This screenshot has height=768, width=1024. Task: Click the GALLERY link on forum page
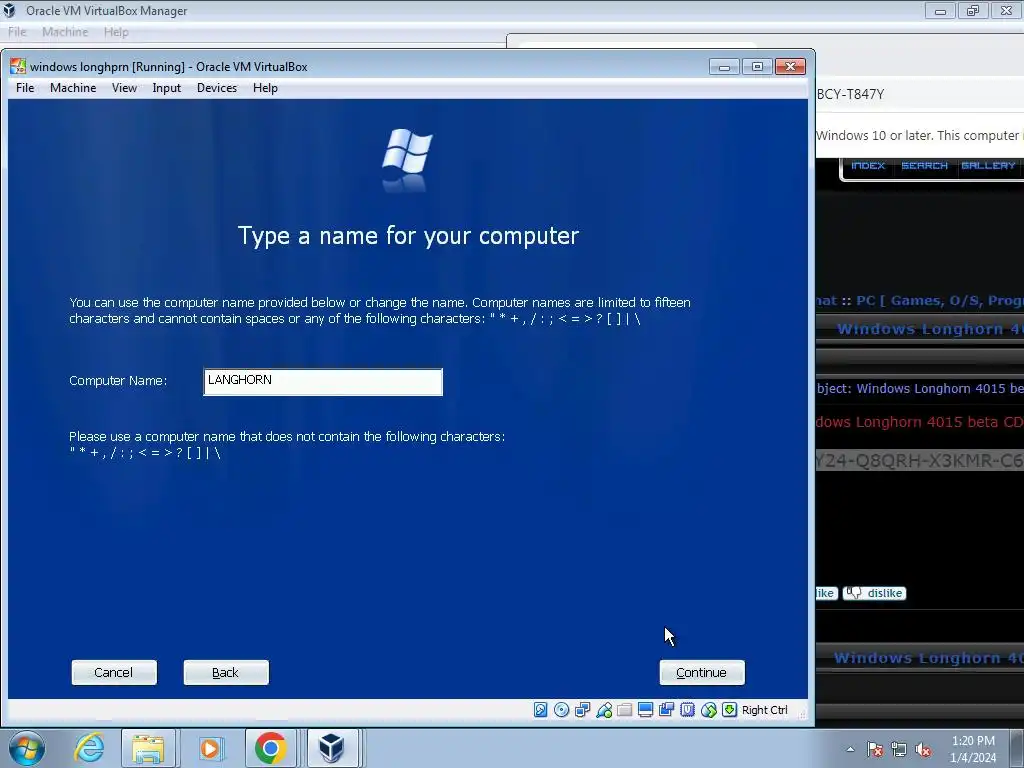988,165
